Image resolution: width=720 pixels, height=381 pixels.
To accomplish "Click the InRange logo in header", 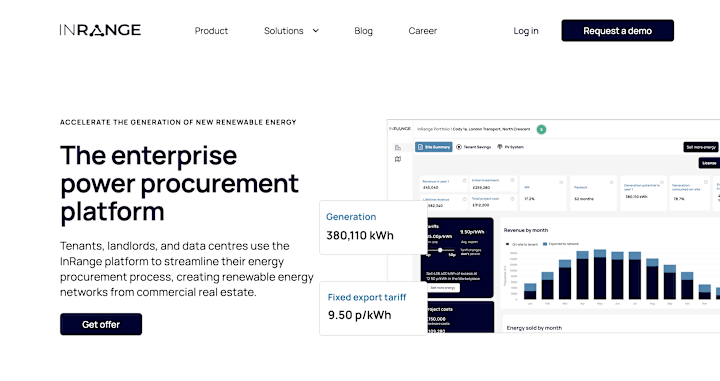I will pyautogui.click(x=100, y=30).
